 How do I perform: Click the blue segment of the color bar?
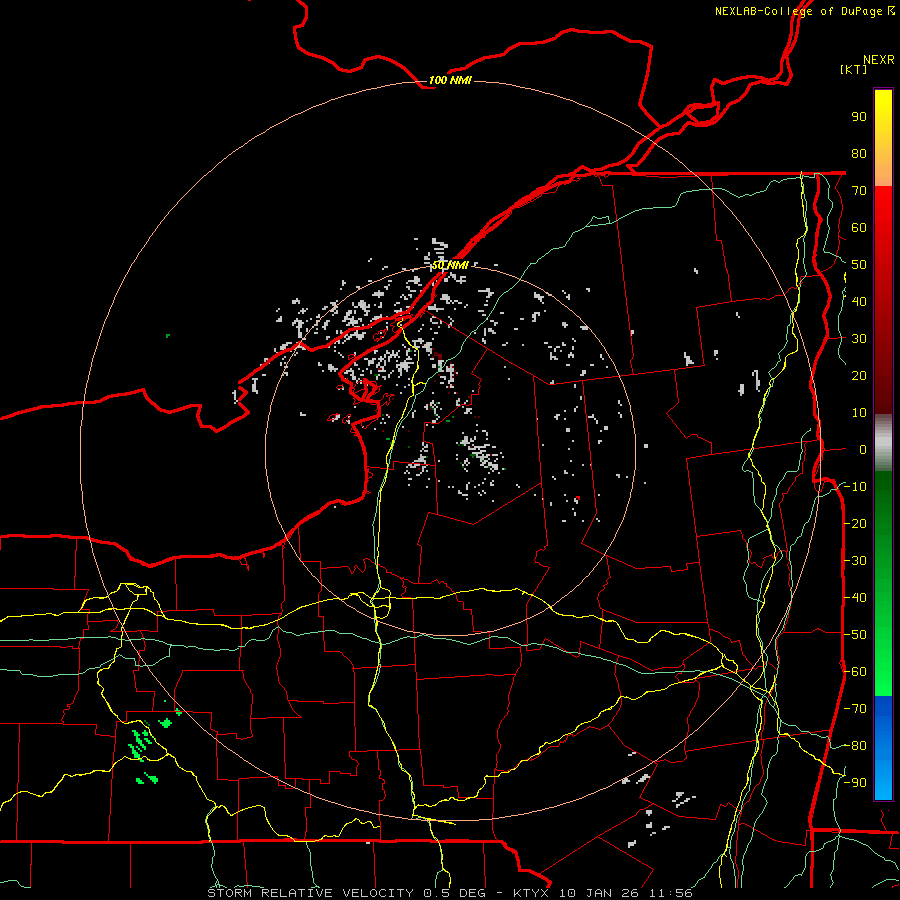pos(883,747)
